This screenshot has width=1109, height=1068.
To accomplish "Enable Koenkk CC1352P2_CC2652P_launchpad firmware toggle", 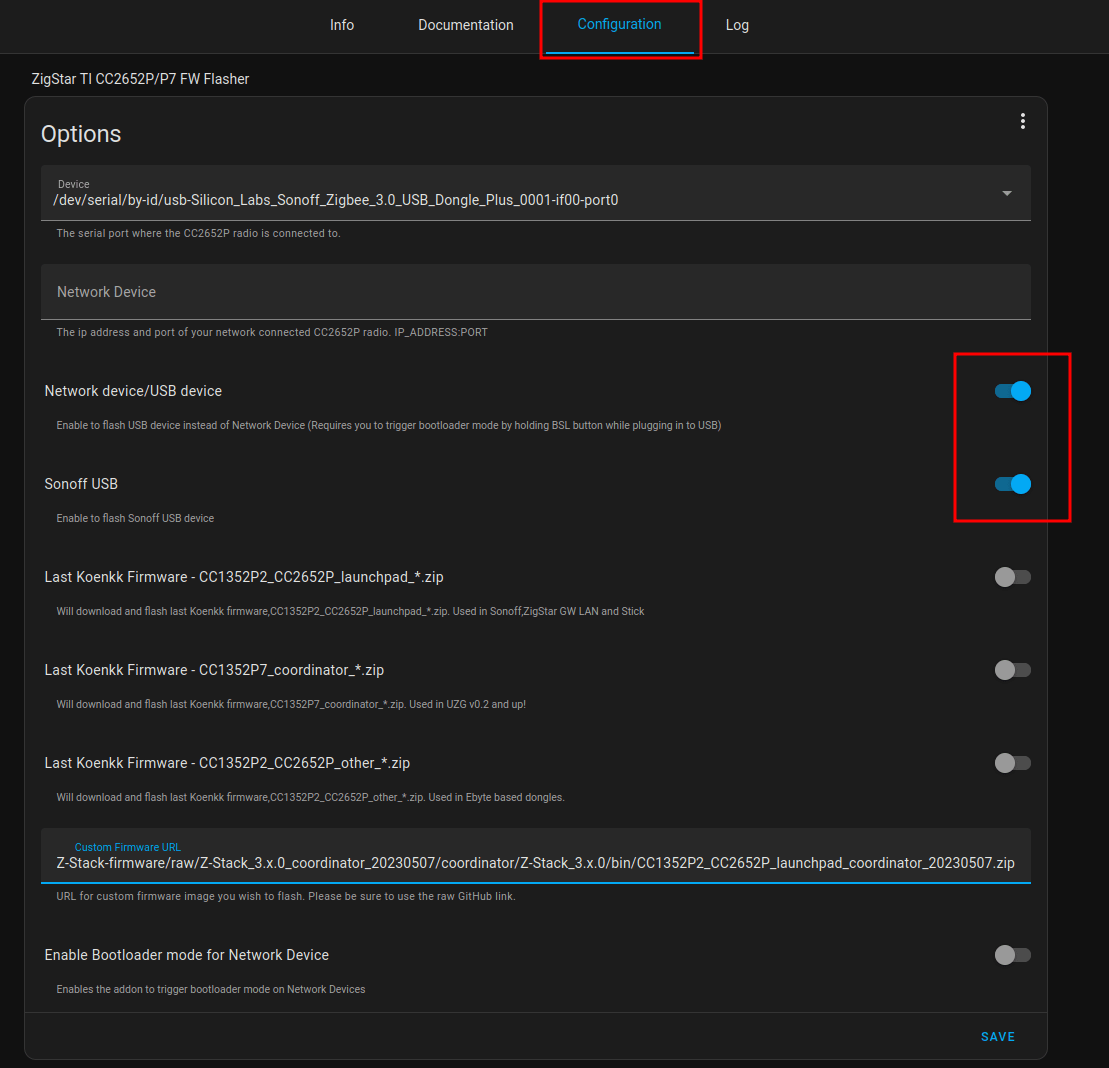I will tap(1012, 577).
